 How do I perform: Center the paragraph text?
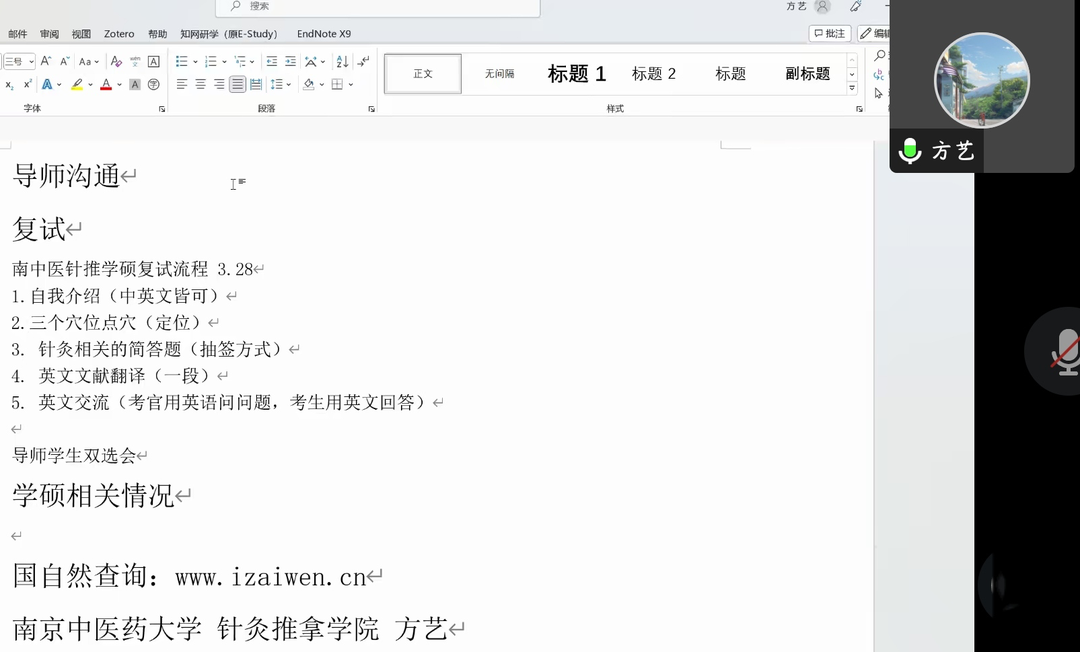[x=200, y=84]
